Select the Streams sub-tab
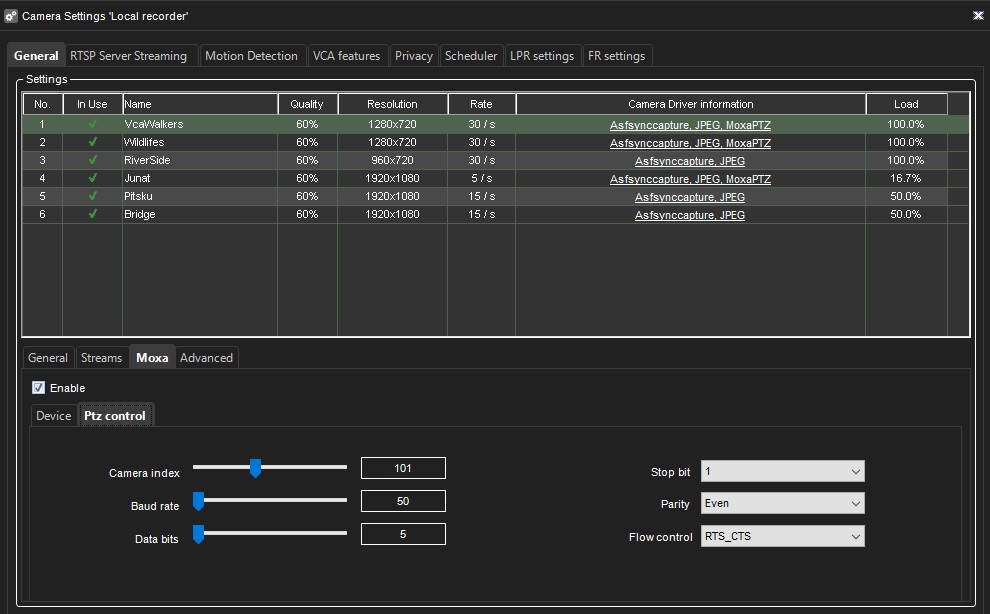 coord(101,358)
